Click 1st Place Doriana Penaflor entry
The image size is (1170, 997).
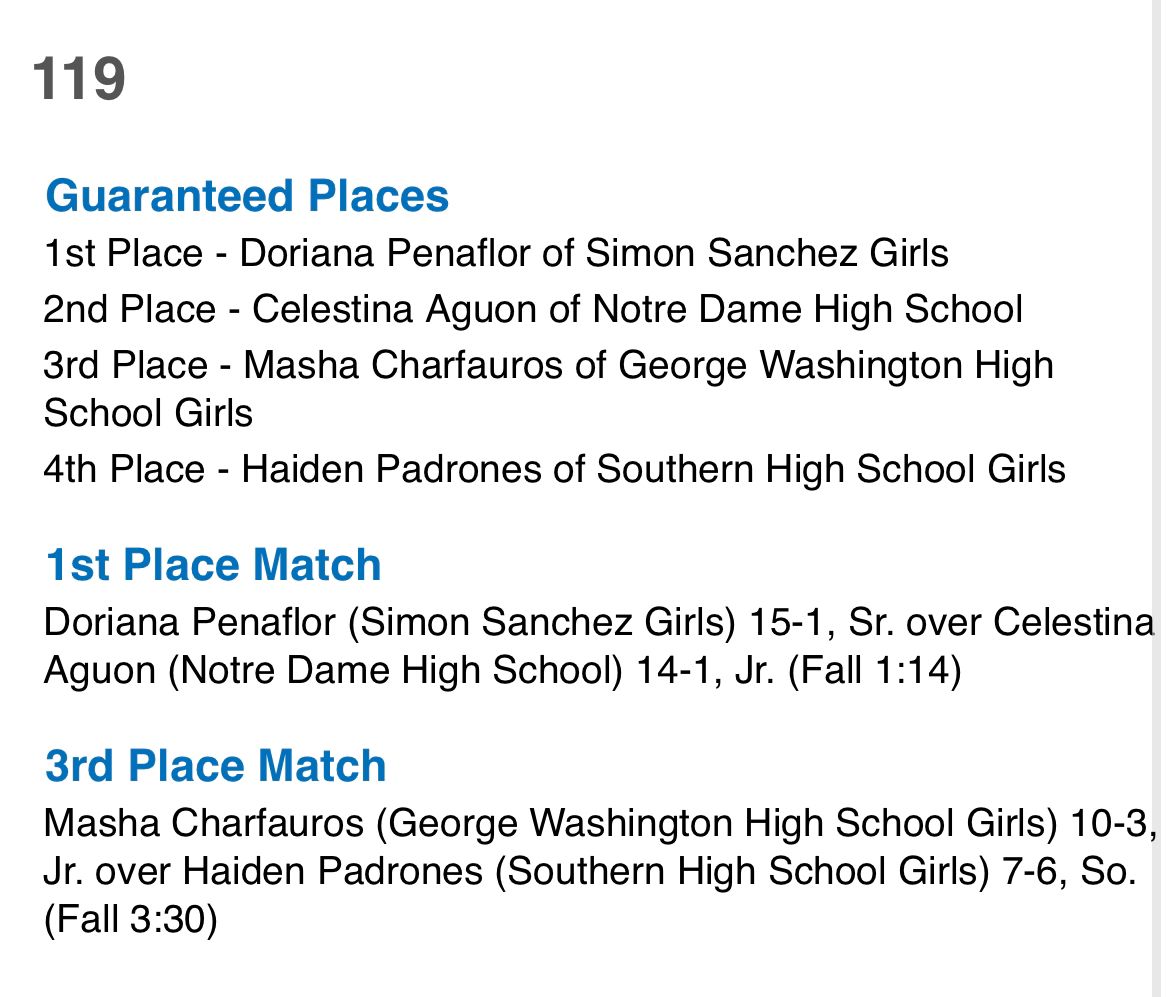(x=496, y=253)
